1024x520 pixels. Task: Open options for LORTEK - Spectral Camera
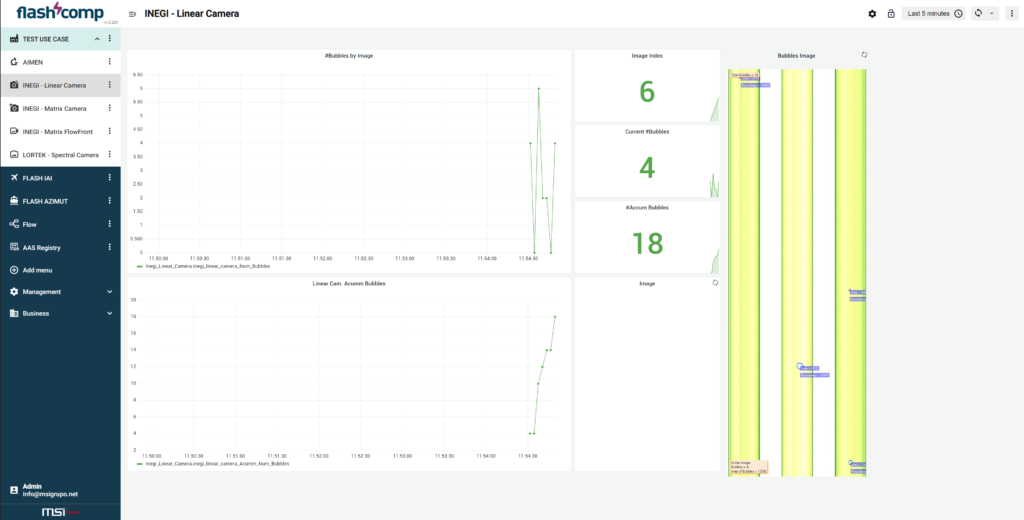pos(110,155)
